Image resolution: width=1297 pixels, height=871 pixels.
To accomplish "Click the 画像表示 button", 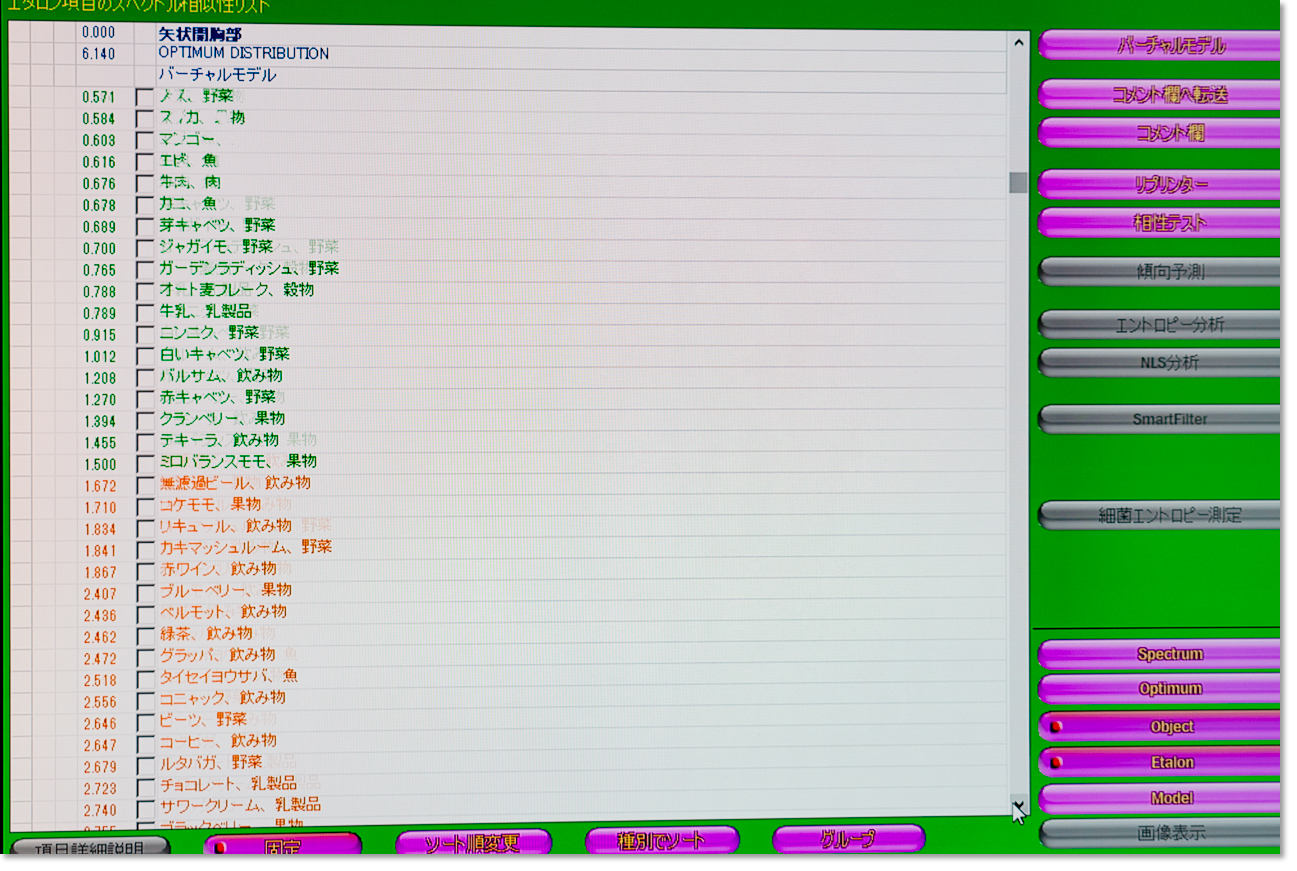I will tap(1160, 832).
